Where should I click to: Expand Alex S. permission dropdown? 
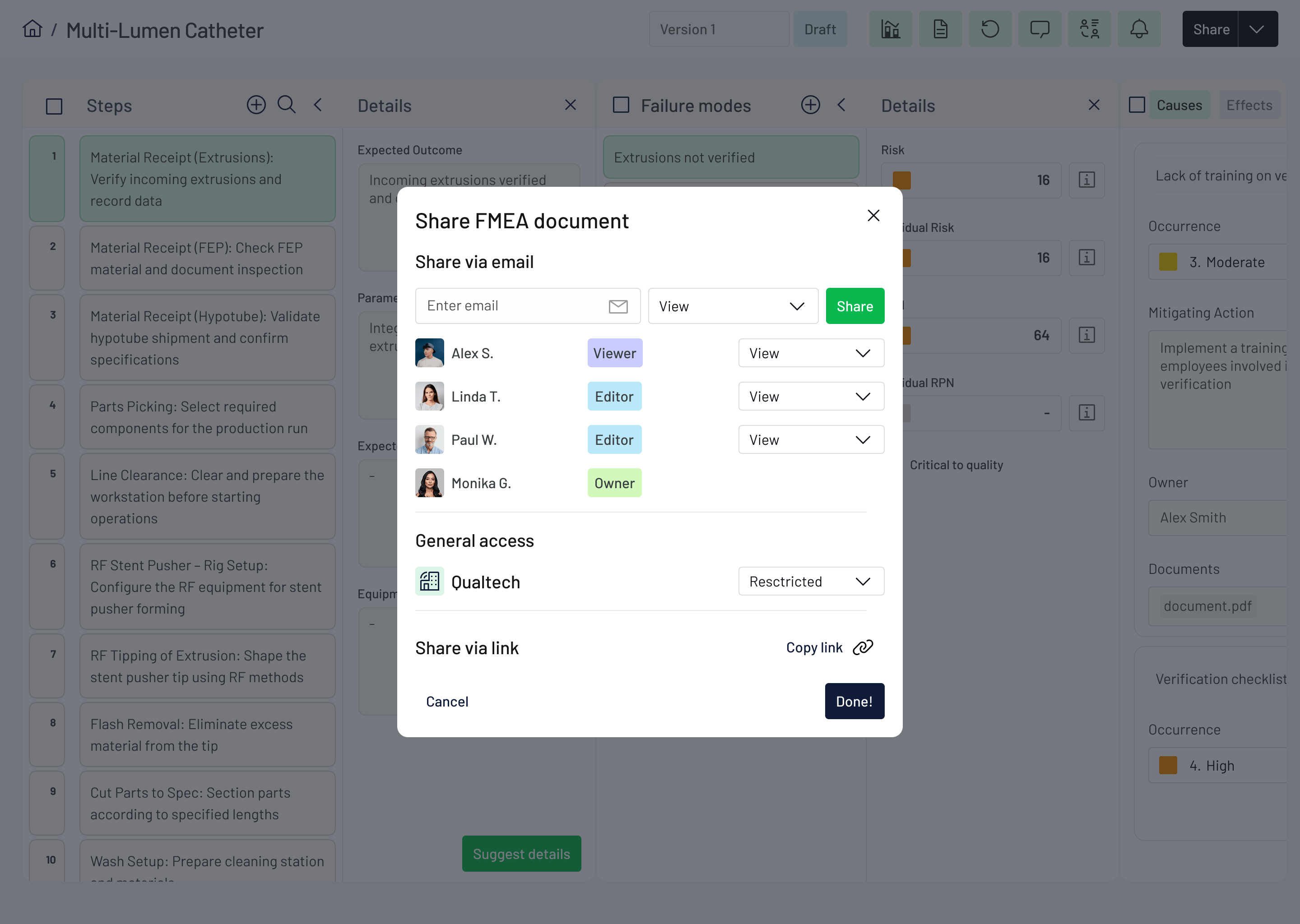811,353
